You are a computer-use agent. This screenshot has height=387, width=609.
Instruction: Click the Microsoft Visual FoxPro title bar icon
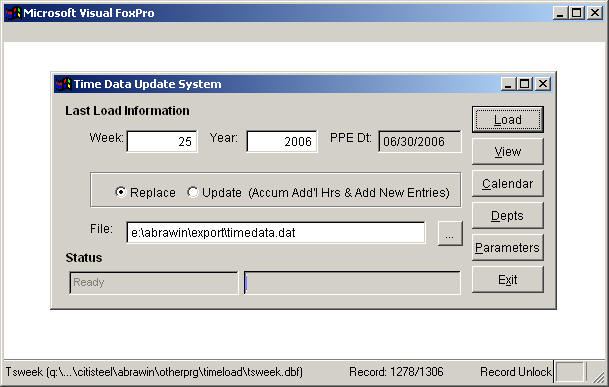(x=13, y=13)
